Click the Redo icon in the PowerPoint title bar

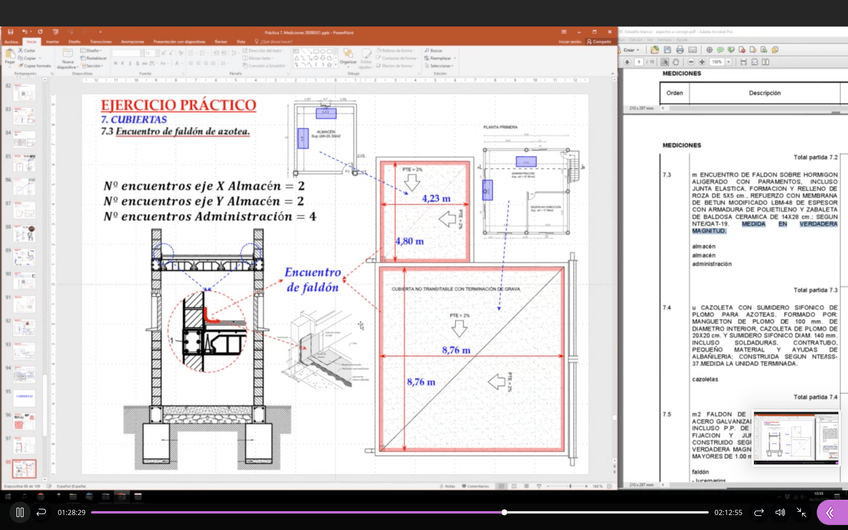click(x=40, y=32)
